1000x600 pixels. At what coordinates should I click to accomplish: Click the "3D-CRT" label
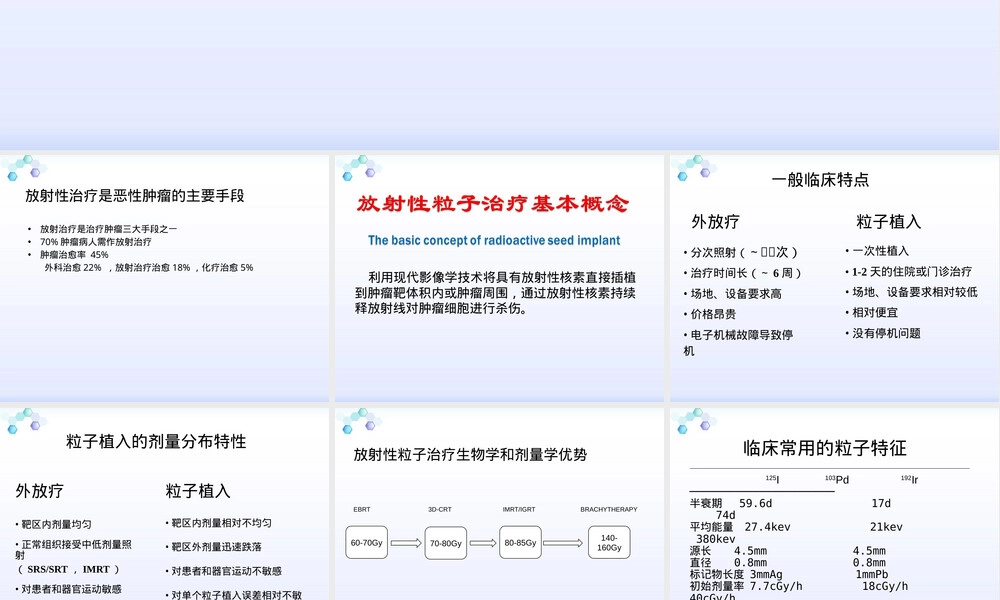(x=440, y=509)
